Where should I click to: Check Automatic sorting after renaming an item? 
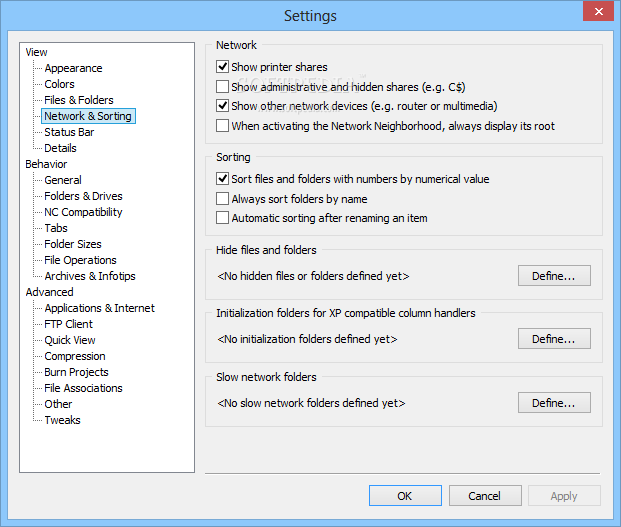tap(222, 218)
